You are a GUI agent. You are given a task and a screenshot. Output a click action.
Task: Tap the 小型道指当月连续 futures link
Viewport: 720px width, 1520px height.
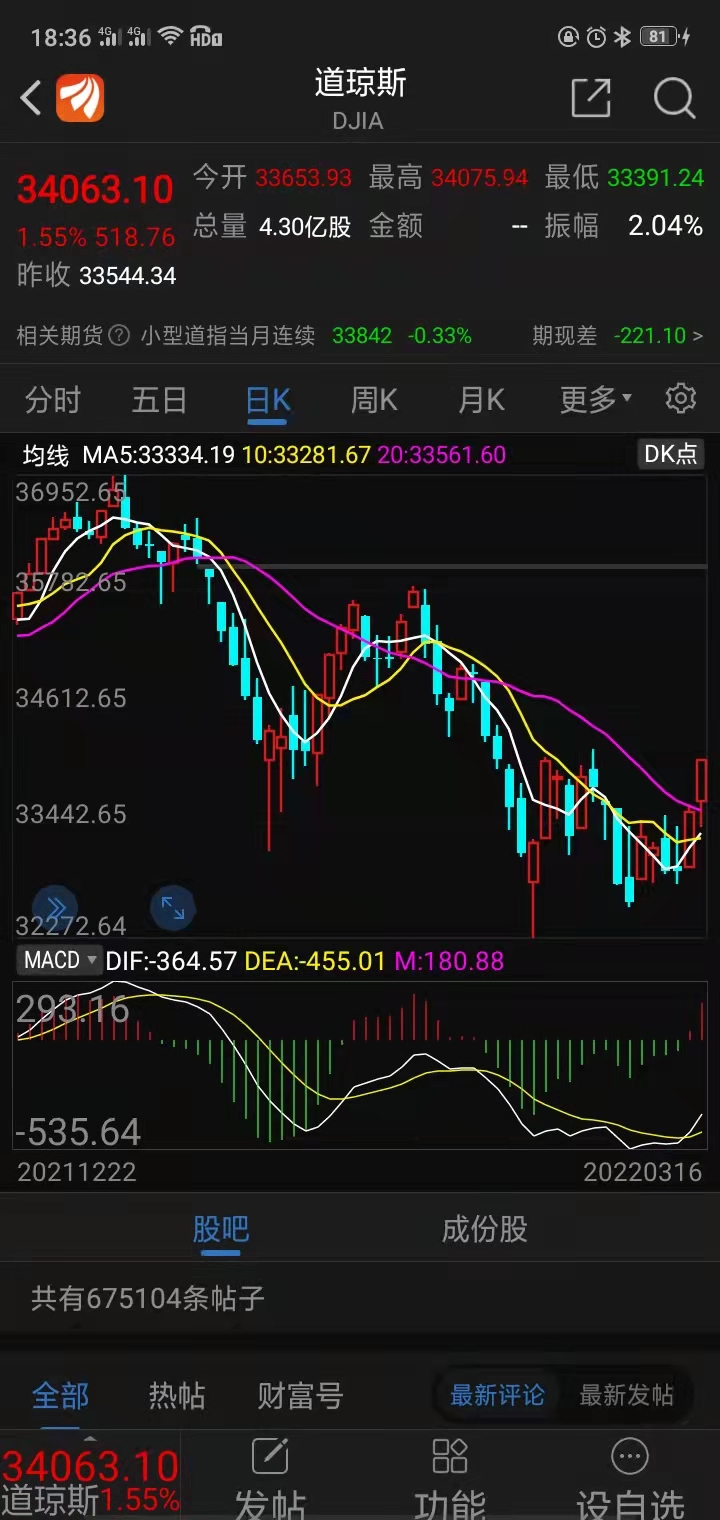[x=227, y=336]
